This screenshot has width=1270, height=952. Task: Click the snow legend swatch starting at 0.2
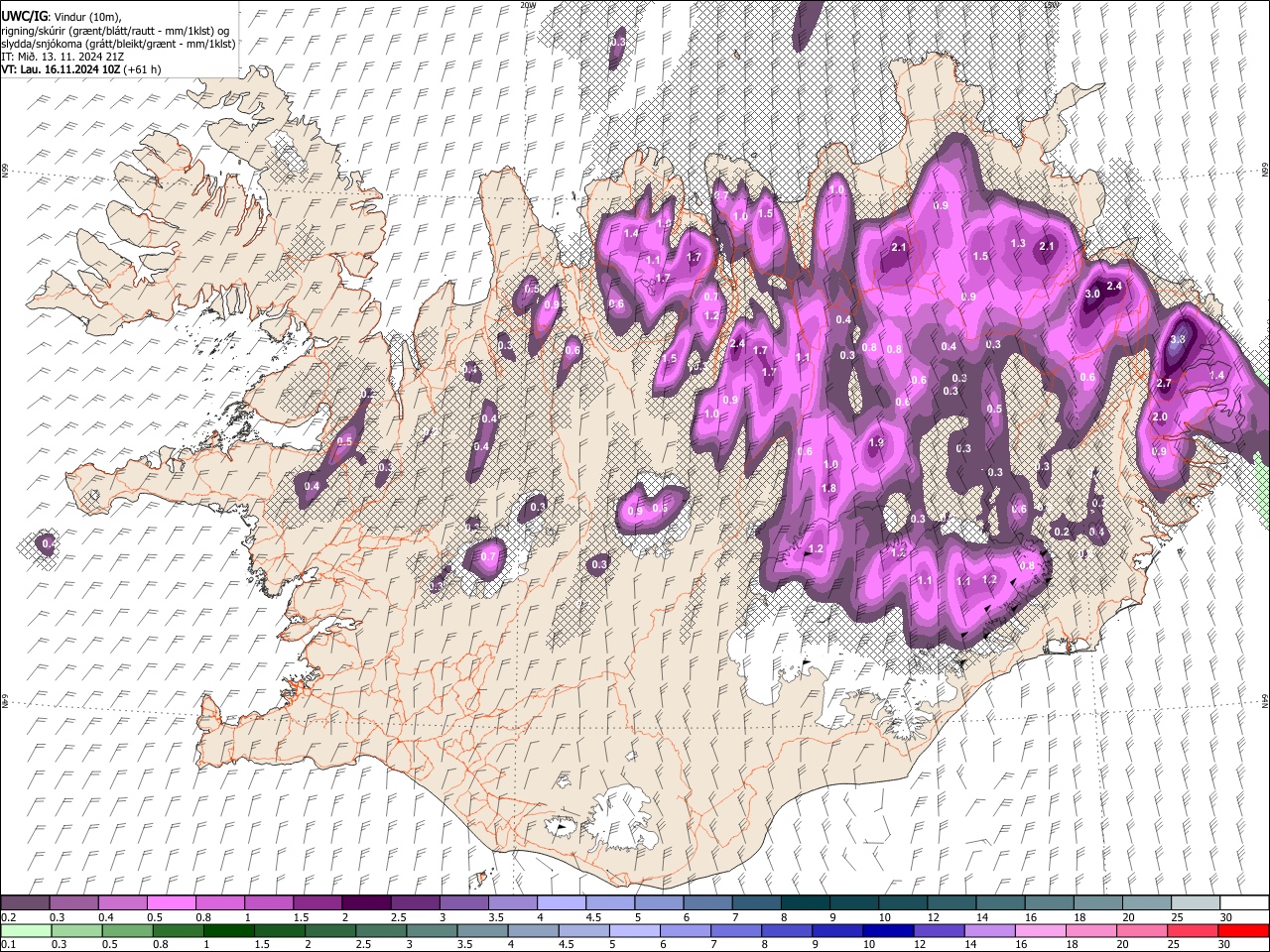click(x=25, y=902)
